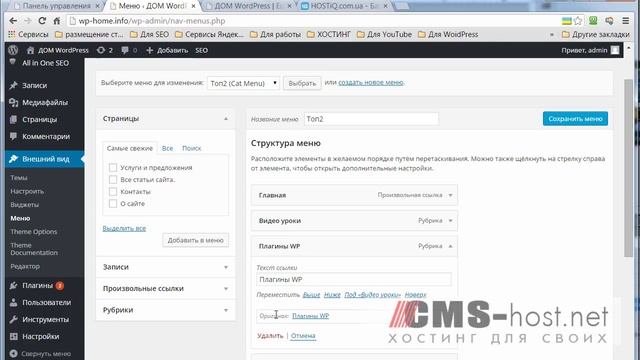Open bookmarks overflow chevron
The image size is (640, 360).
point(552,35)
